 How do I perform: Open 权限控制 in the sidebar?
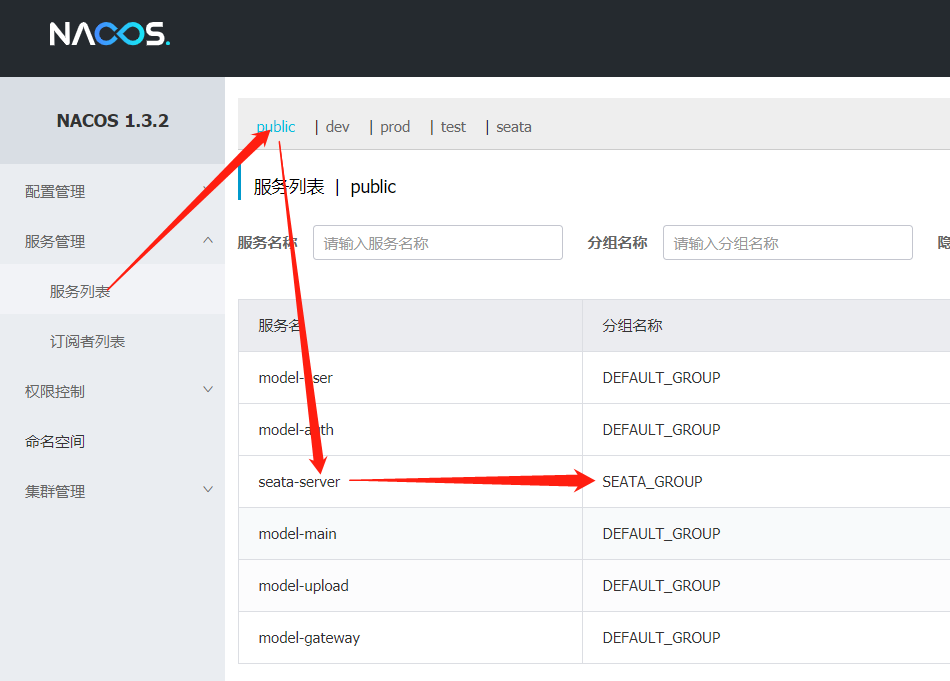(x=55, y=391)
